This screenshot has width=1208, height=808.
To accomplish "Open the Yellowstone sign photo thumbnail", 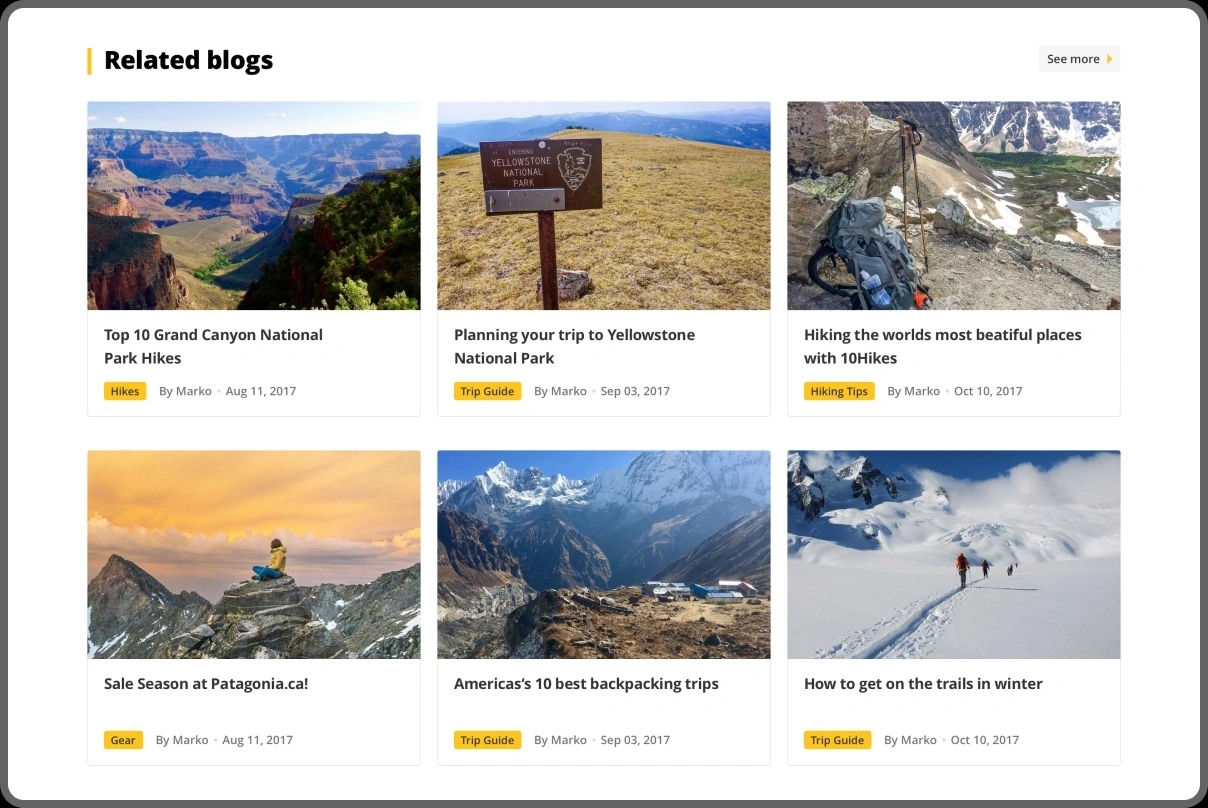I will pos(603,205).
